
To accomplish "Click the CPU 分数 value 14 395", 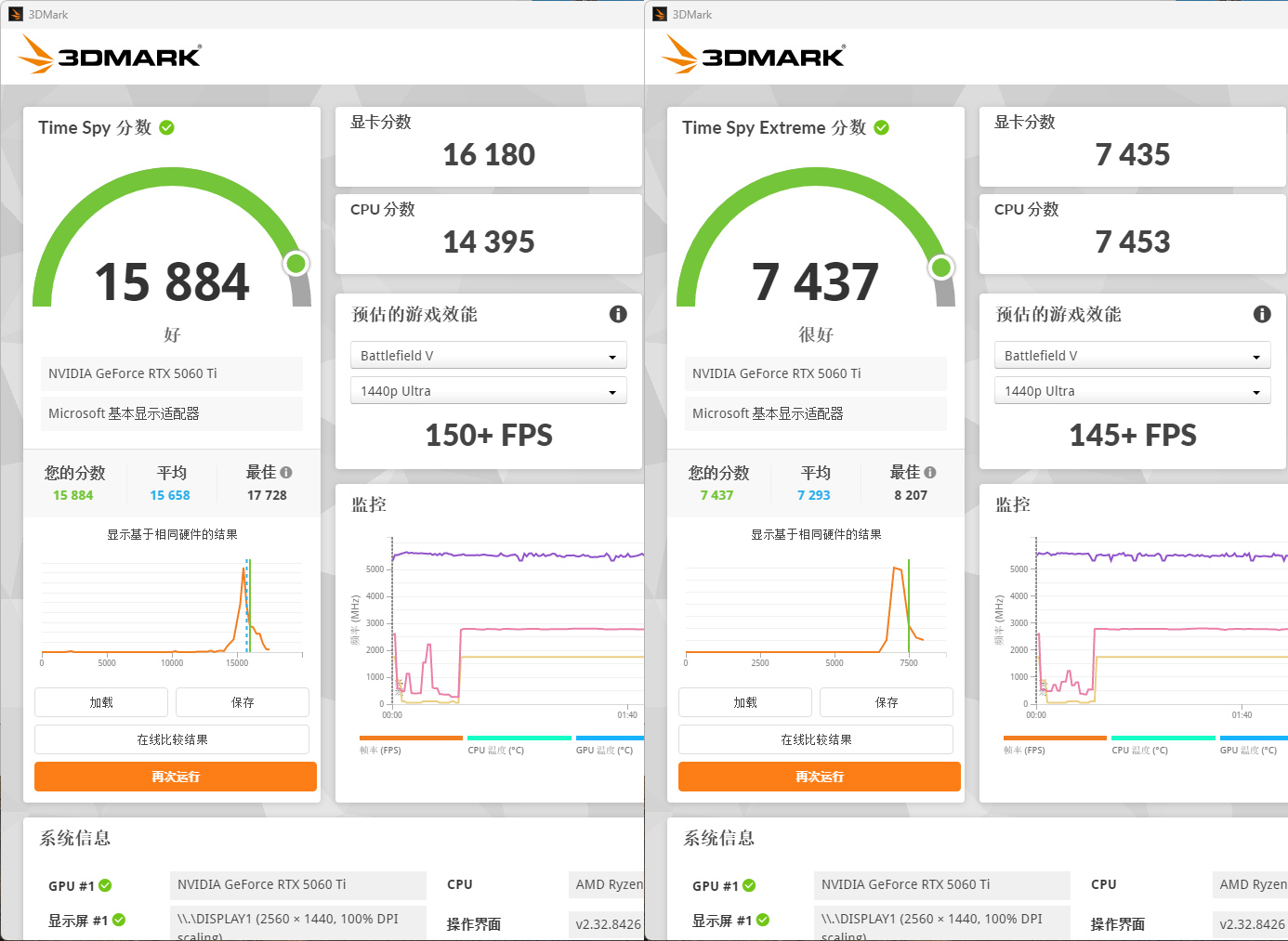I will point(489,242).
